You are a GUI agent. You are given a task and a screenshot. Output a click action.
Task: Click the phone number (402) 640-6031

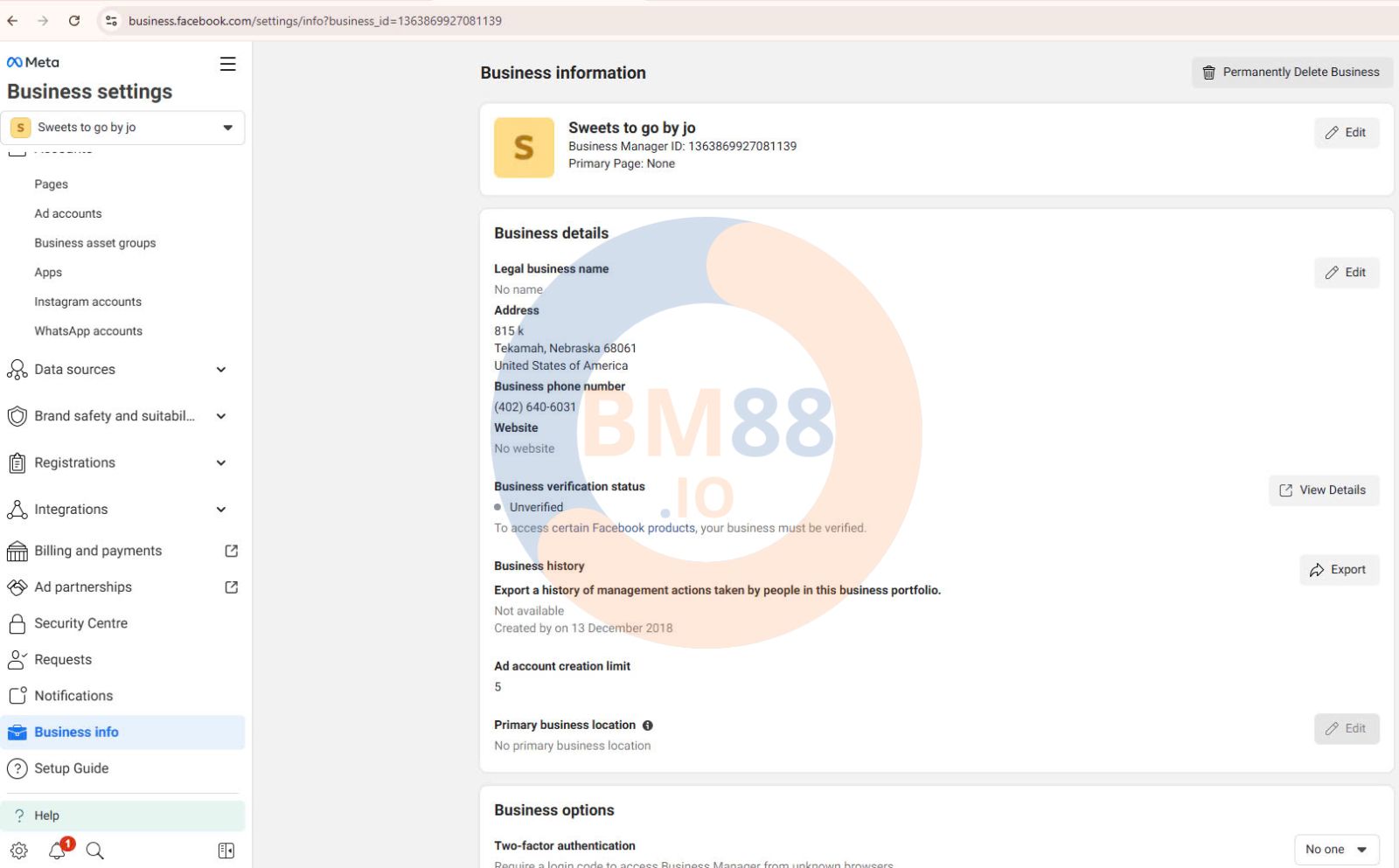[535, 407]
